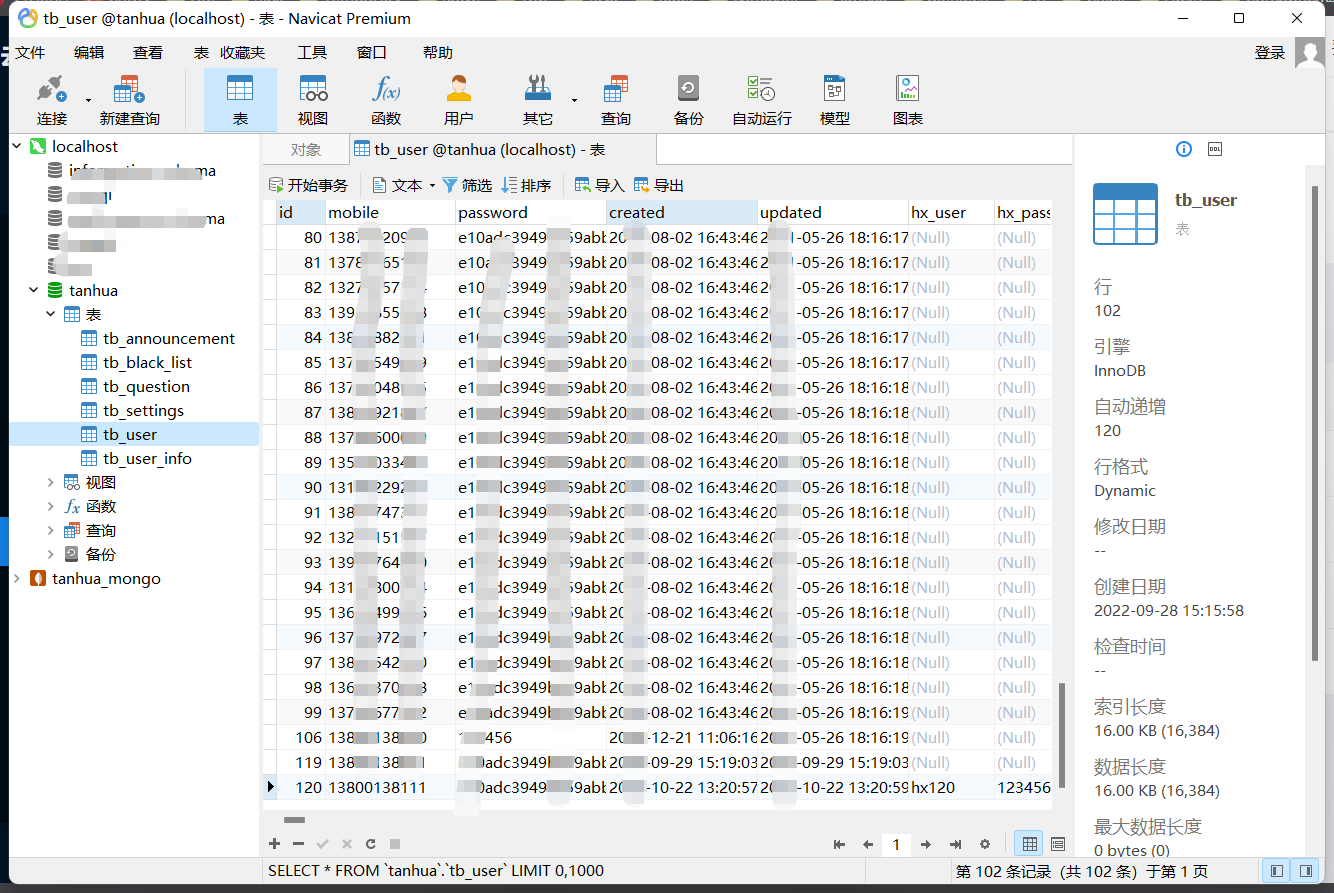Screen dimensions: 1334x893
Task: Click the user avatar next to 登录
Action: (1310, 52)
